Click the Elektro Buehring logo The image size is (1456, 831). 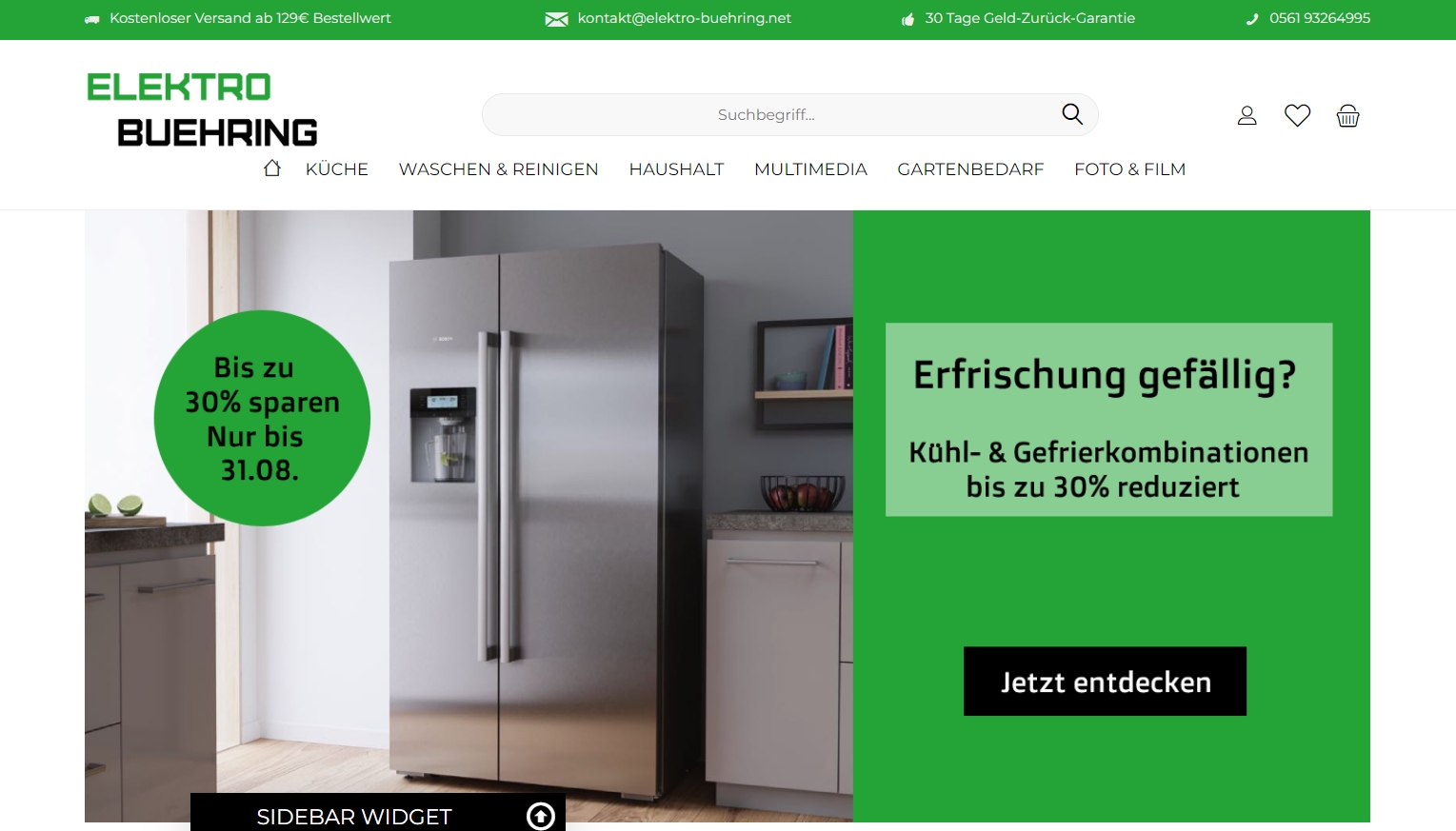pyautogui.click(x=202, y=109)
